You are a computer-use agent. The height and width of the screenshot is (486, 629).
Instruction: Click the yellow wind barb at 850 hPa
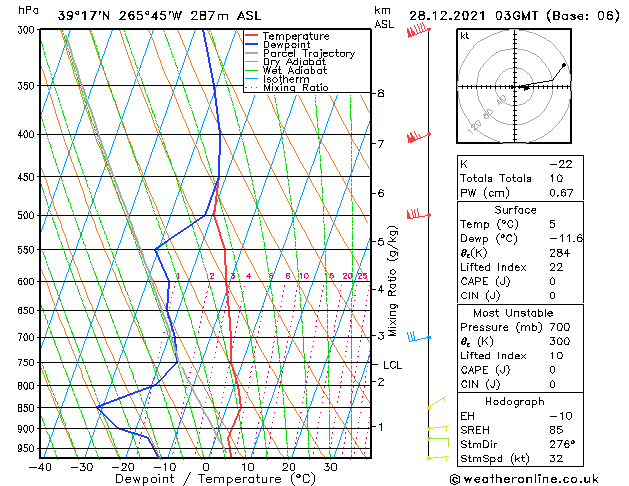pos(437,403)
